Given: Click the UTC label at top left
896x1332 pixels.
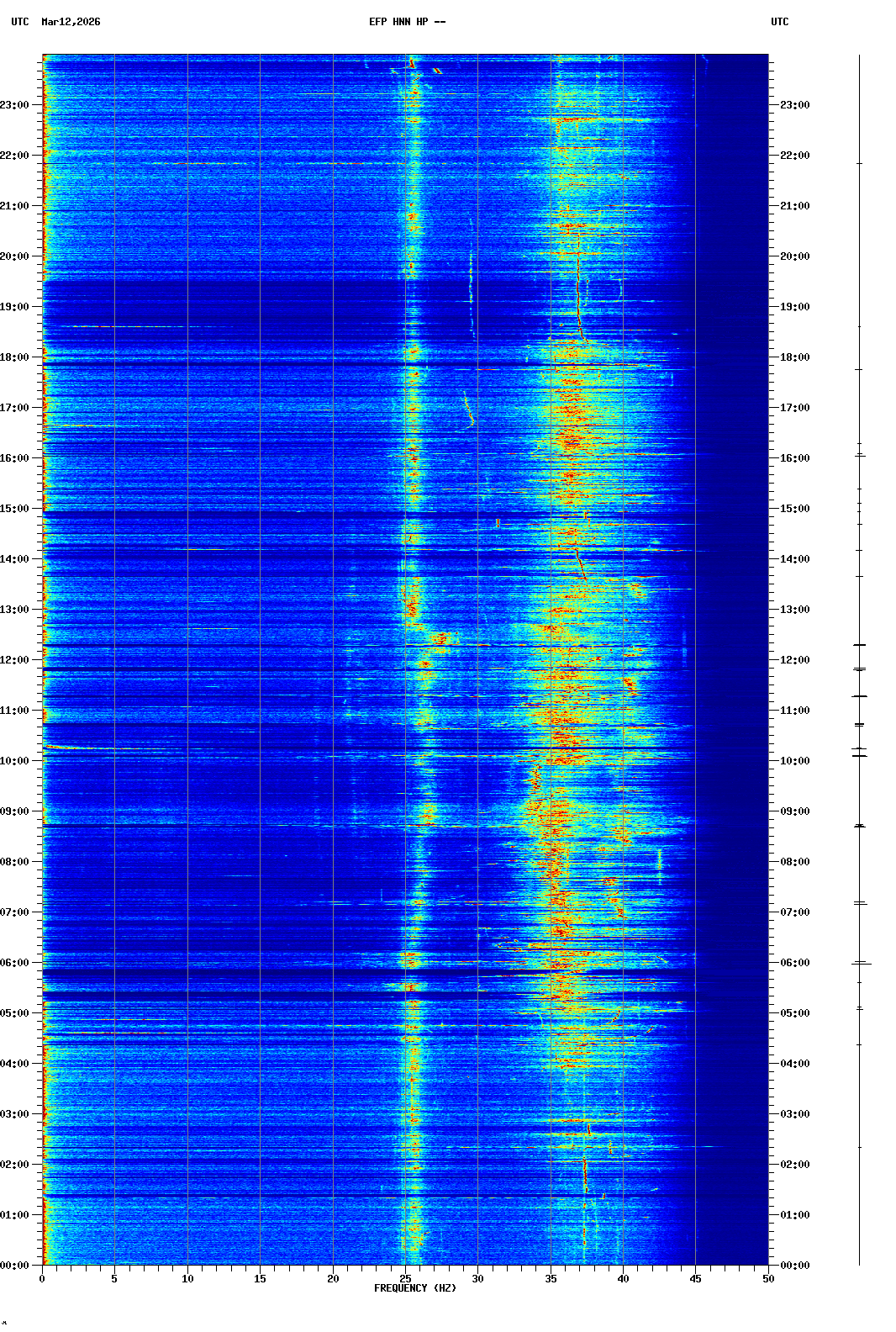Looking at the screenshot, I should (x=20, y=22).
